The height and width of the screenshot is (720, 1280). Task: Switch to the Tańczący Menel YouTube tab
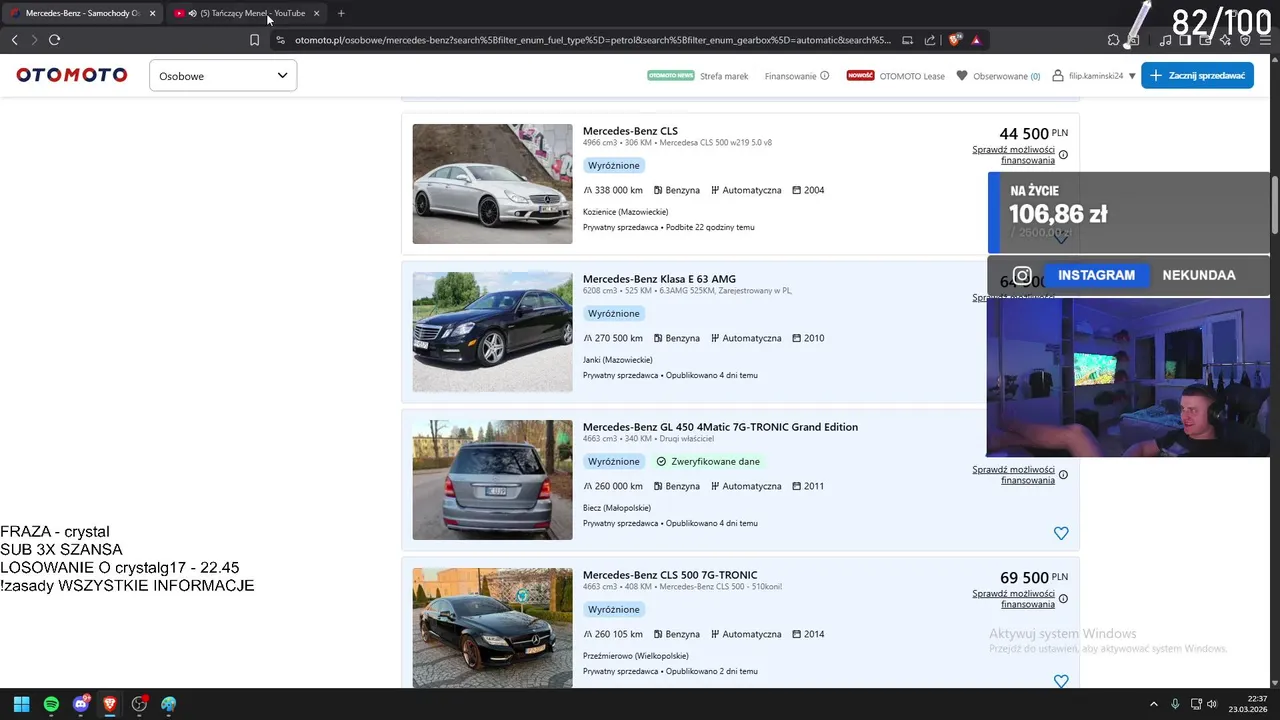coord(245,13)
